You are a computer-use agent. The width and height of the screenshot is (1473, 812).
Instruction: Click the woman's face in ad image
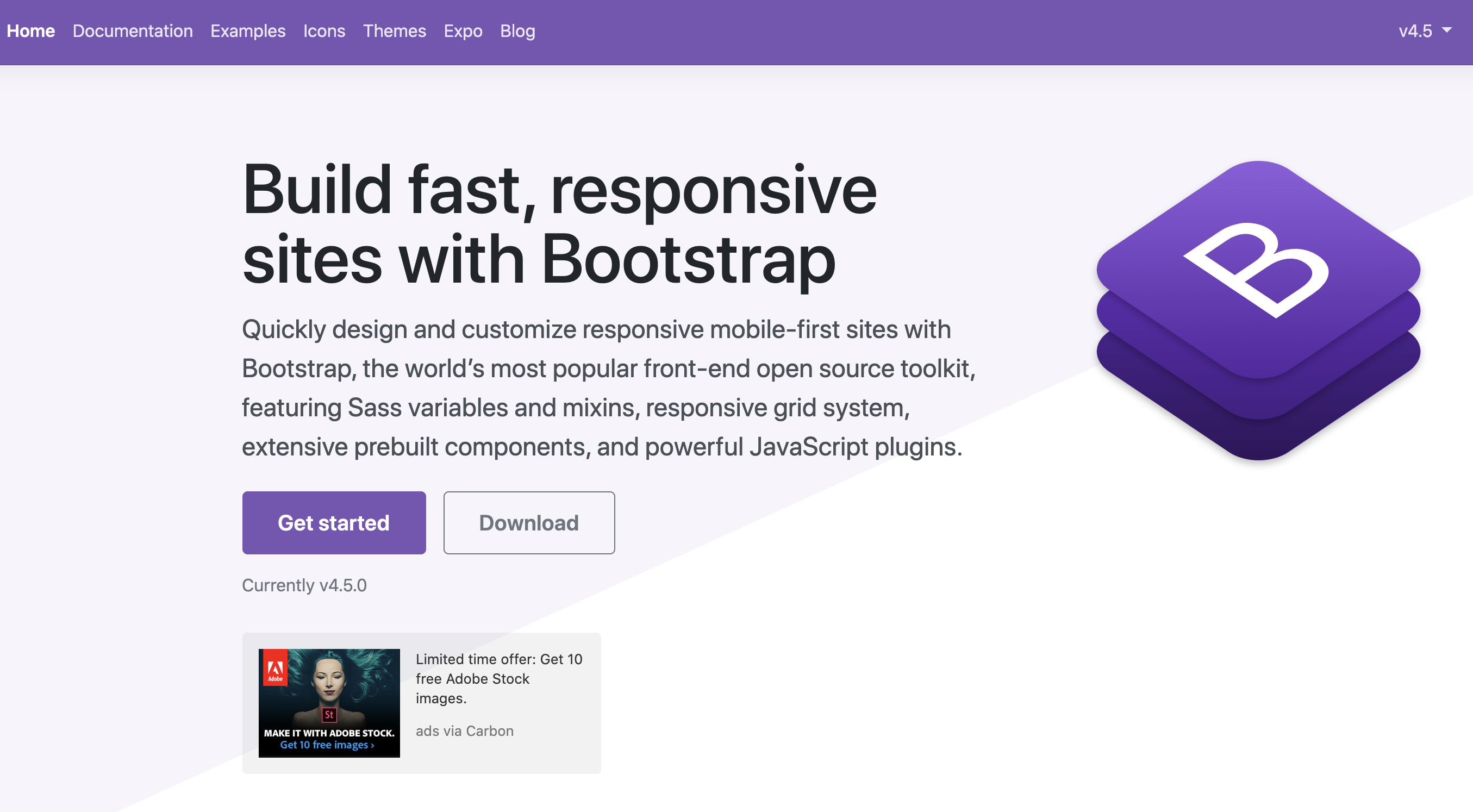click(x=330, y=680)
